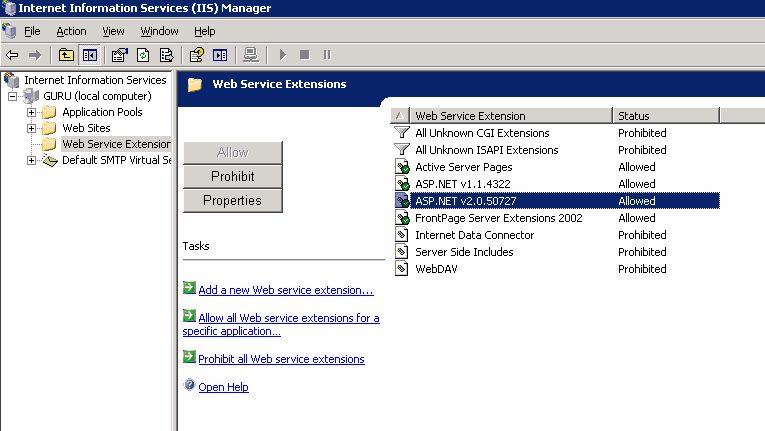Open Add a new Web service extension link
Image resolution: width=765 pixels, height=431 pixels.
pyautogui.click(x=286, y=290)
